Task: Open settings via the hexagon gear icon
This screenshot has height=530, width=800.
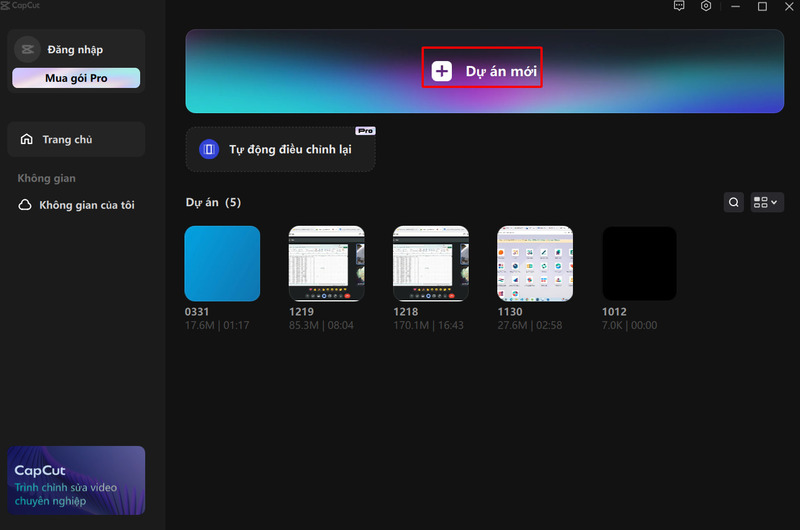Action: tap(706, 6)
